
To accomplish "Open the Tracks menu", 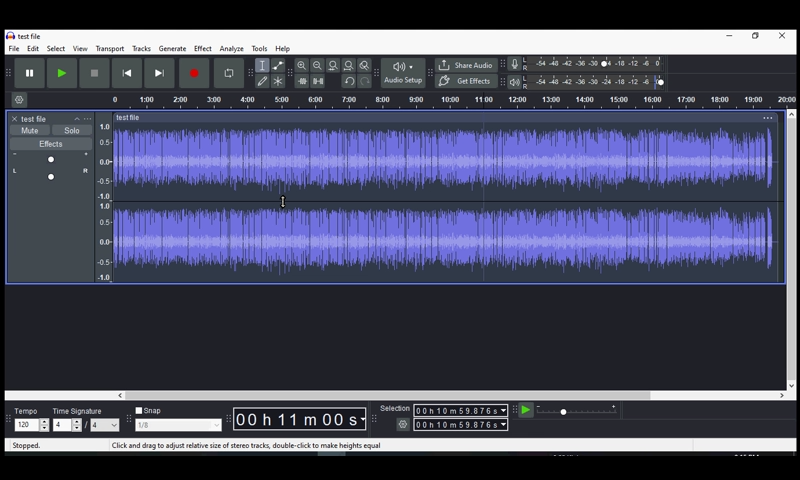I will (x=141, y=48).
